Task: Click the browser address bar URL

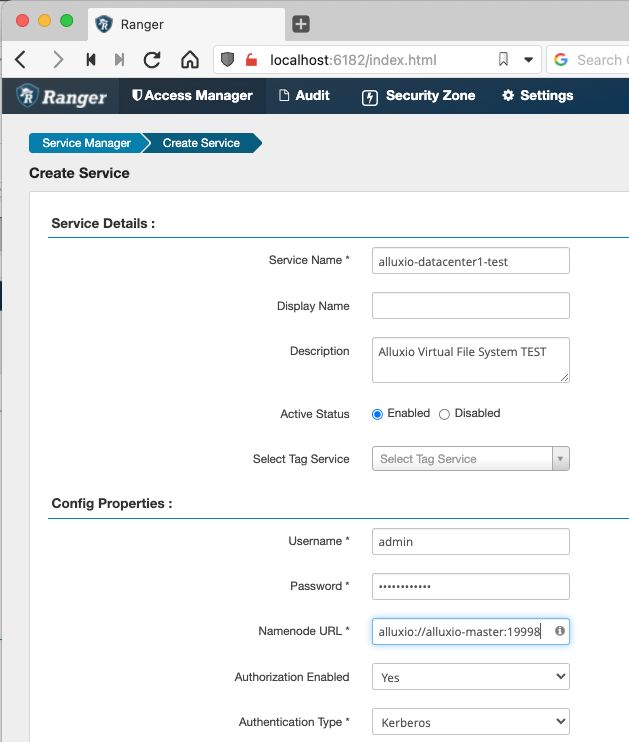Action: pyautogui.click(x=353, y=60)
